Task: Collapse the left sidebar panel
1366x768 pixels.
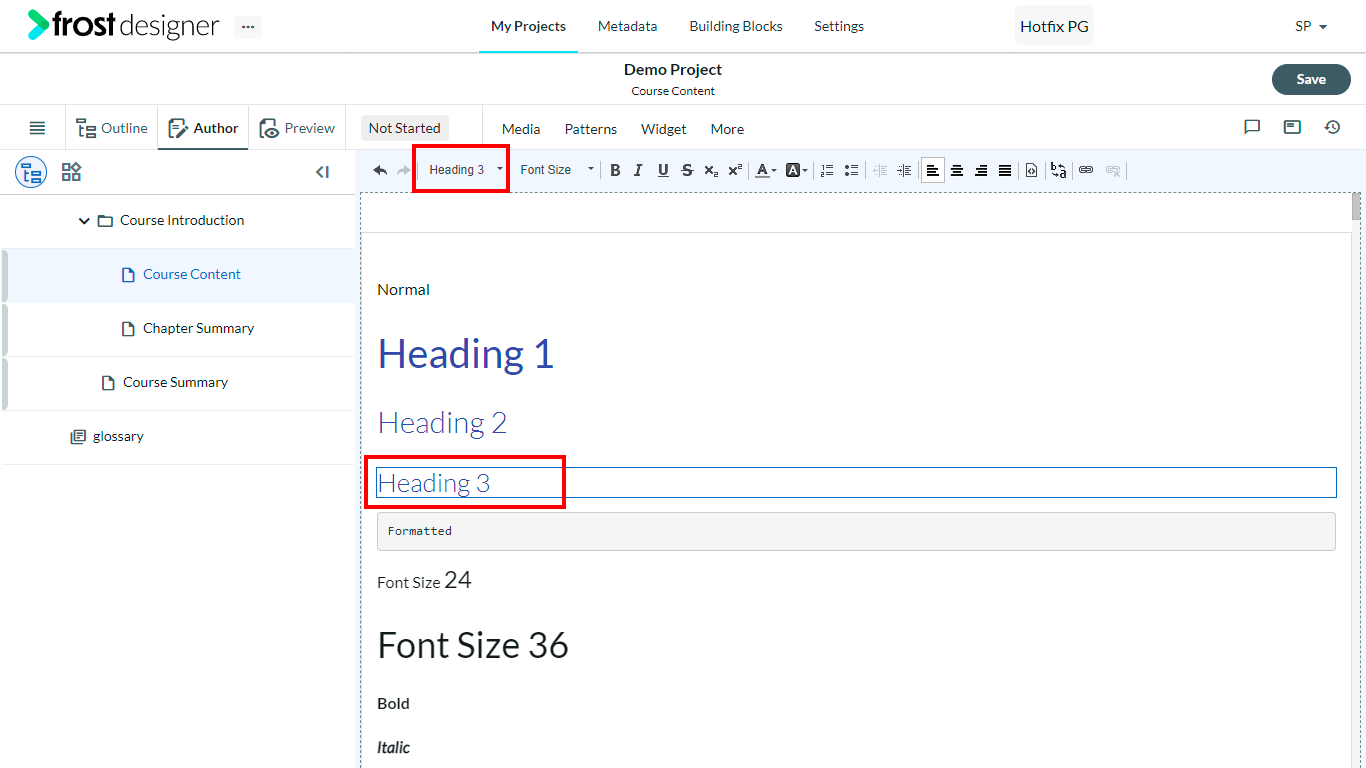Action: coord(322,172)
